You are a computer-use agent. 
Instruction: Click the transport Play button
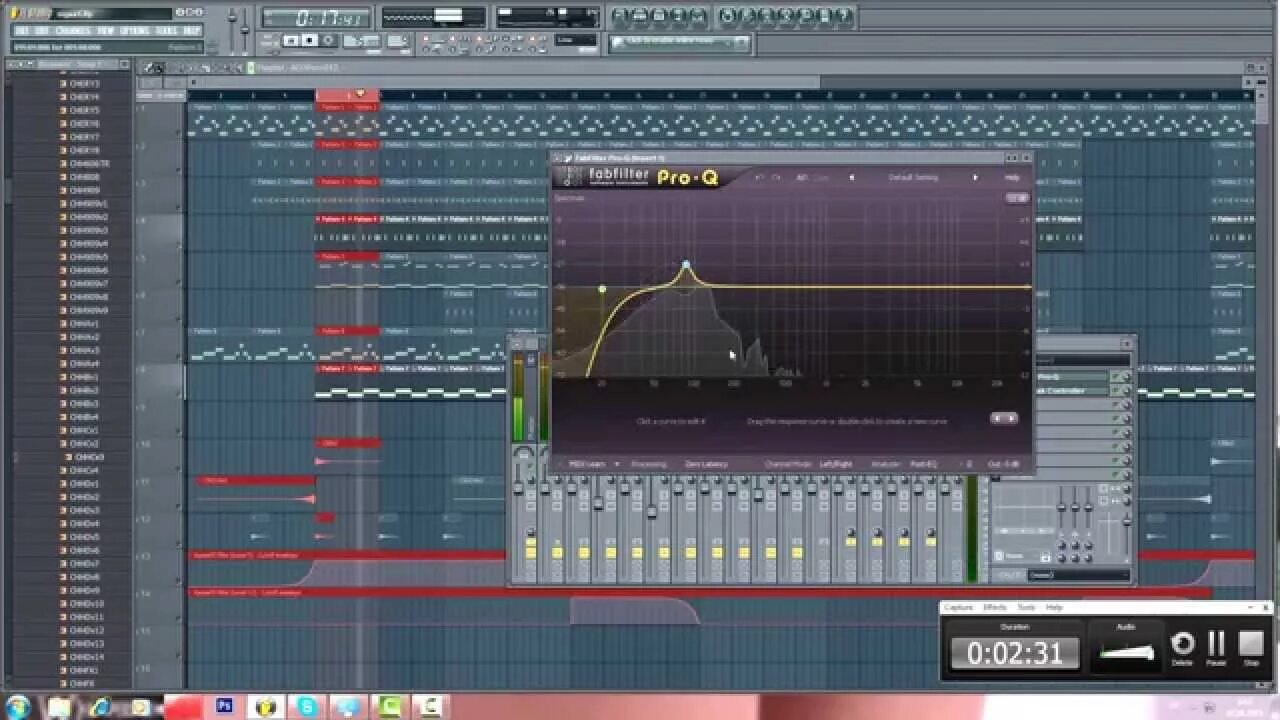pyautogui.click(x=291, y=41)
